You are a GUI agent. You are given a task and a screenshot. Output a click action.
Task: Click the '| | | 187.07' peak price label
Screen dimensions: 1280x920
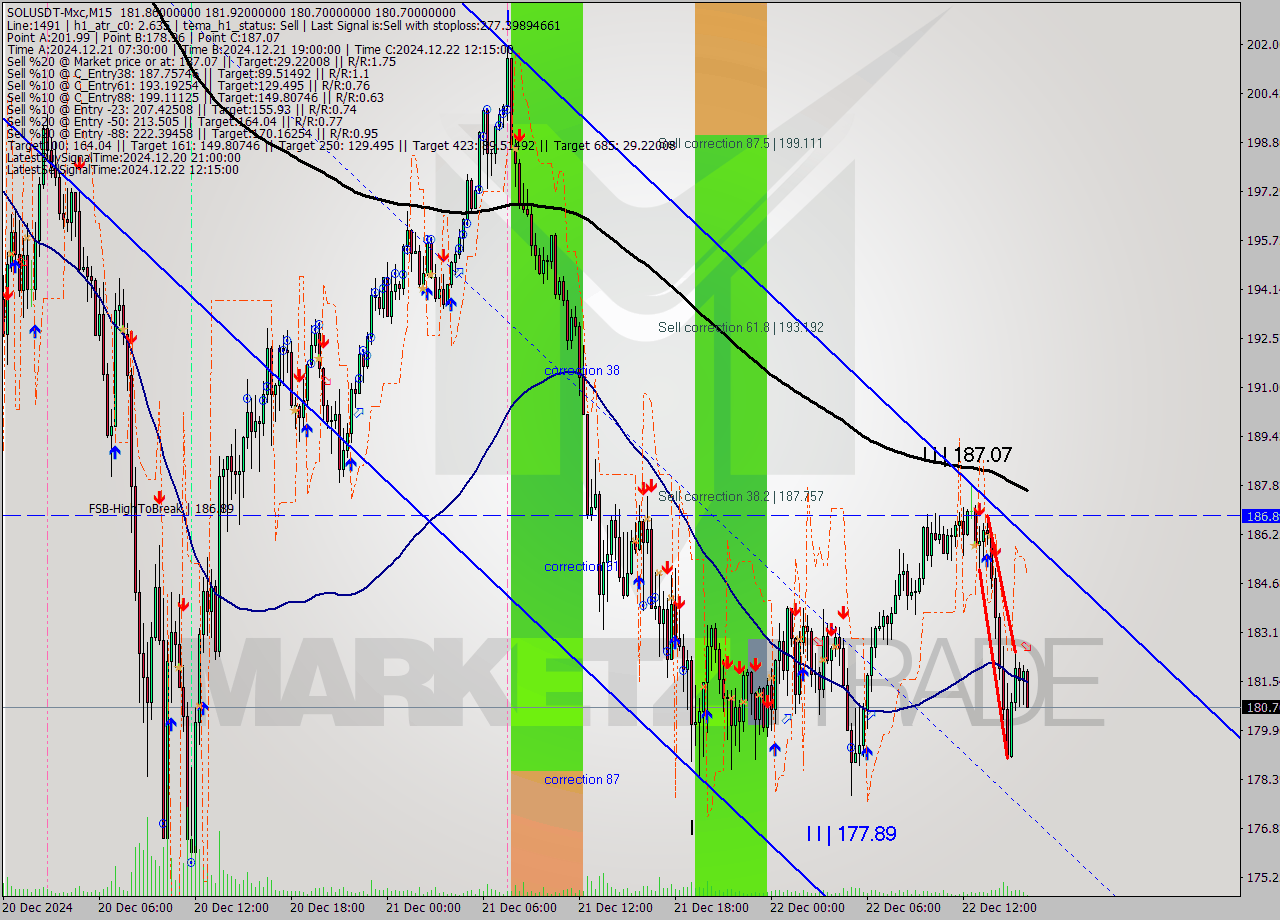click(967, 455)
